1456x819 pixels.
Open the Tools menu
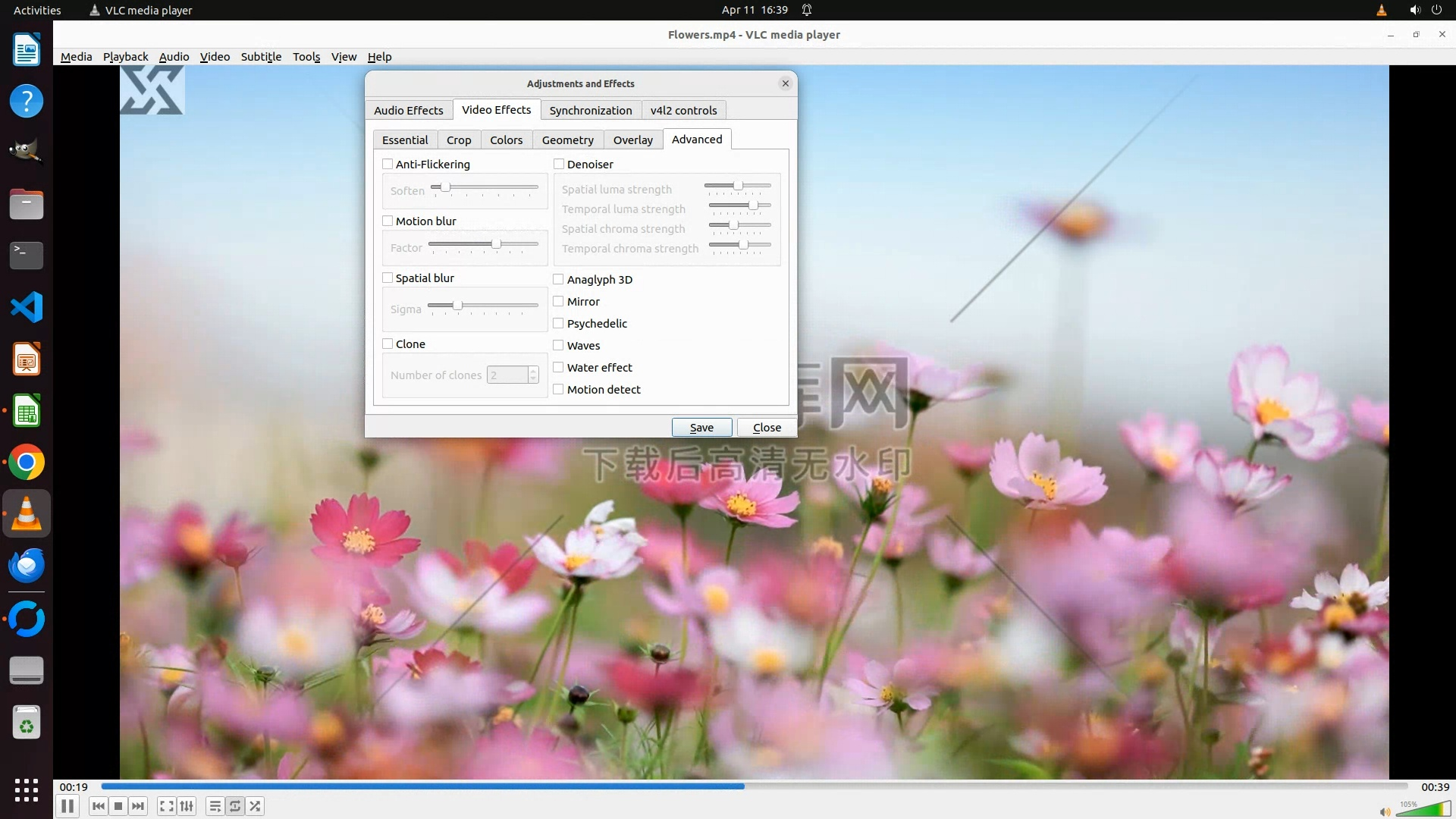306,57
